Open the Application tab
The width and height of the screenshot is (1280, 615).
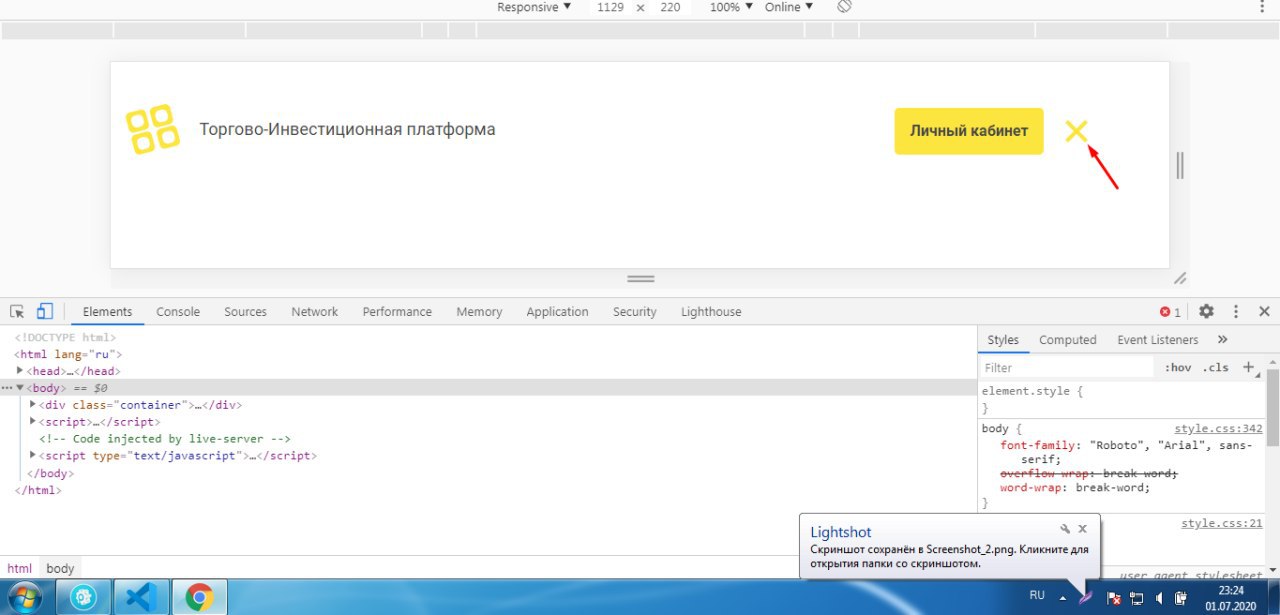pos(557,312)
